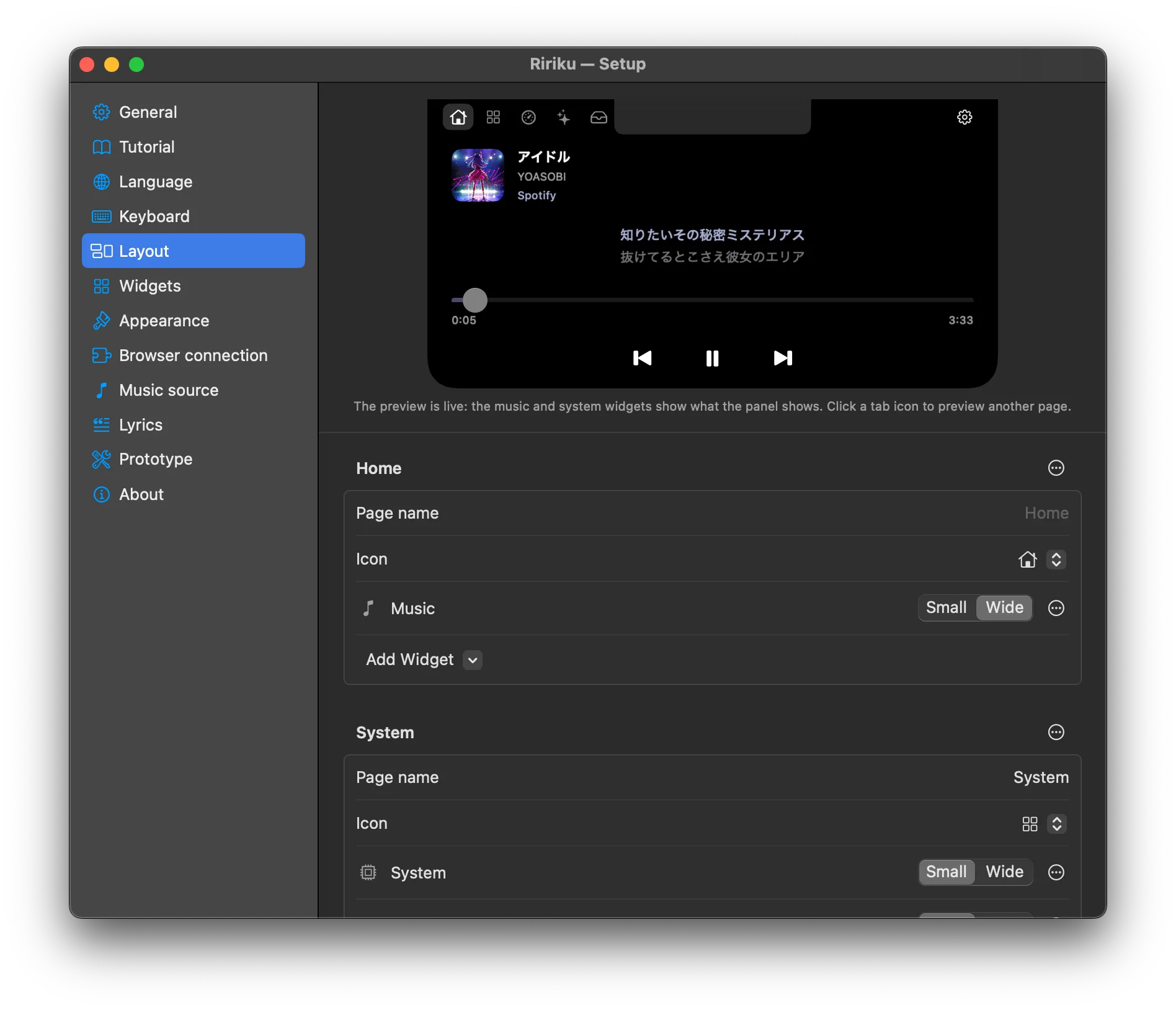Click the lyric line 抜けてるとこさえ彼女のエリア
Screen dimensions: 1176x1010
pos(712,257)
